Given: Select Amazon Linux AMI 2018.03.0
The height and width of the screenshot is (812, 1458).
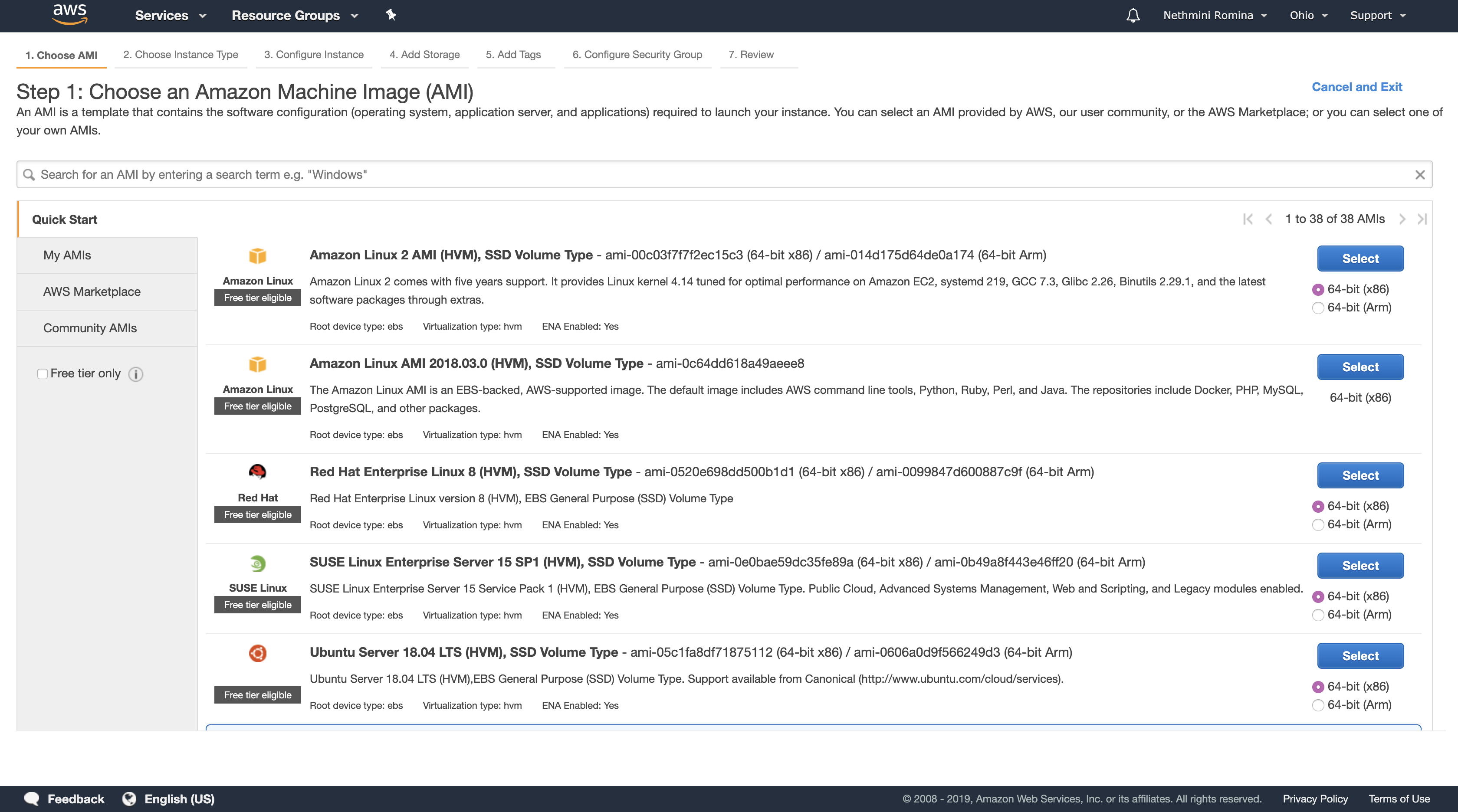Looking at the screenshot, I should [x=1360, y=367].
